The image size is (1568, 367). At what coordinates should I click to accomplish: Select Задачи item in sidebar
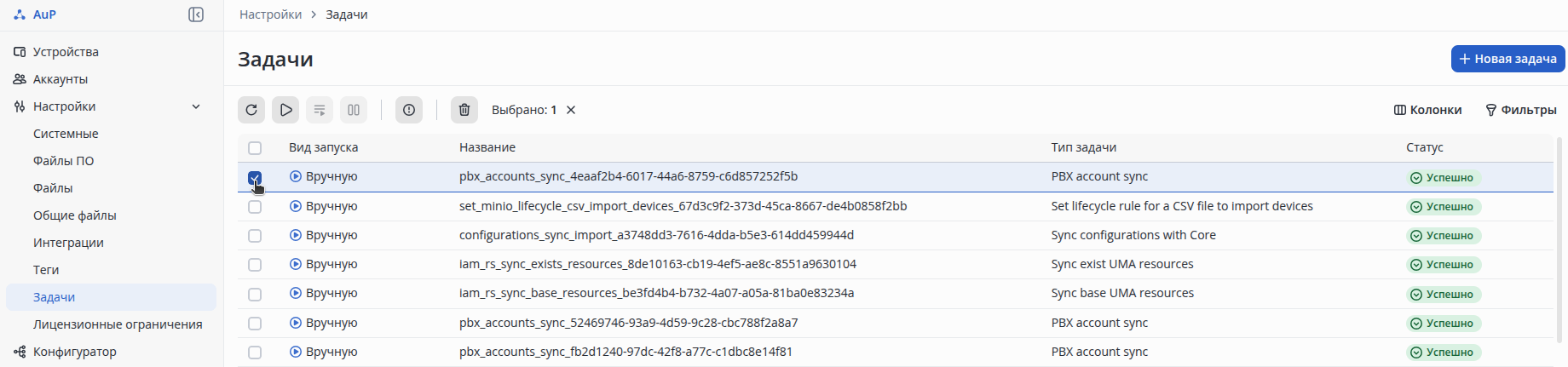coord(111,297)
